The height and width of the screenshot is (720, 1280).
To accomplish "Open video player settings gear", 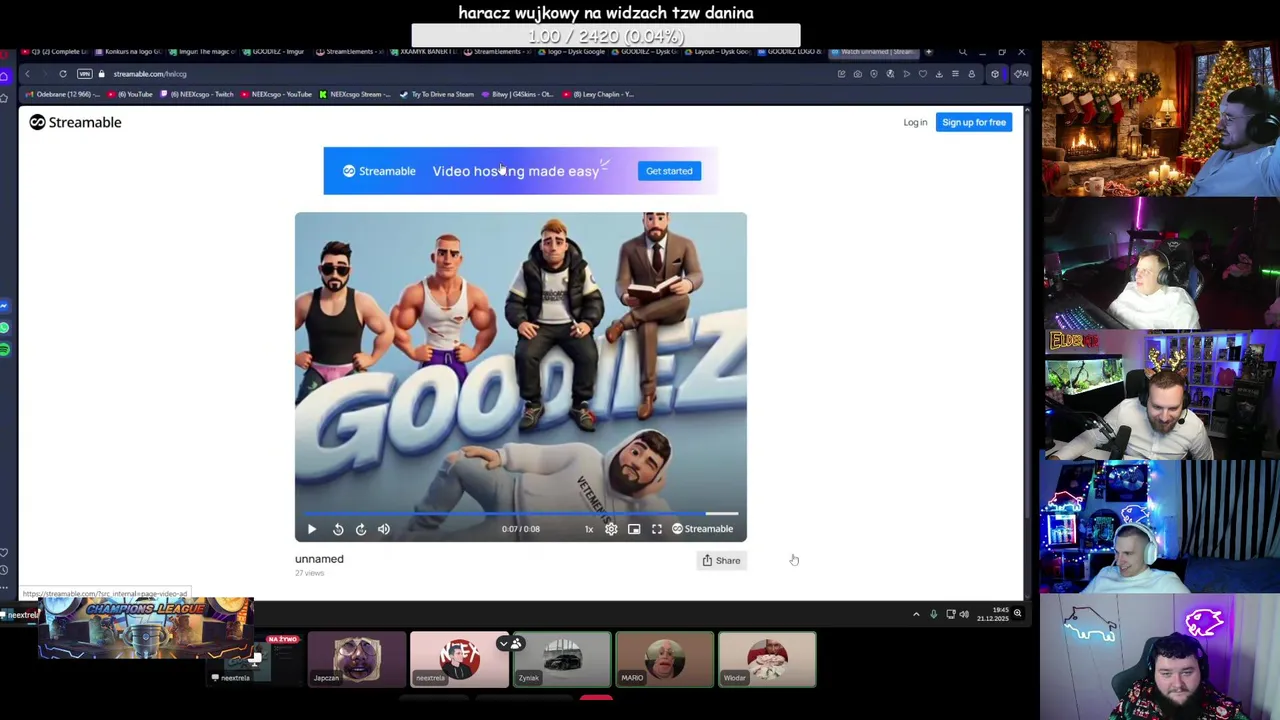I will pos(611,529).
